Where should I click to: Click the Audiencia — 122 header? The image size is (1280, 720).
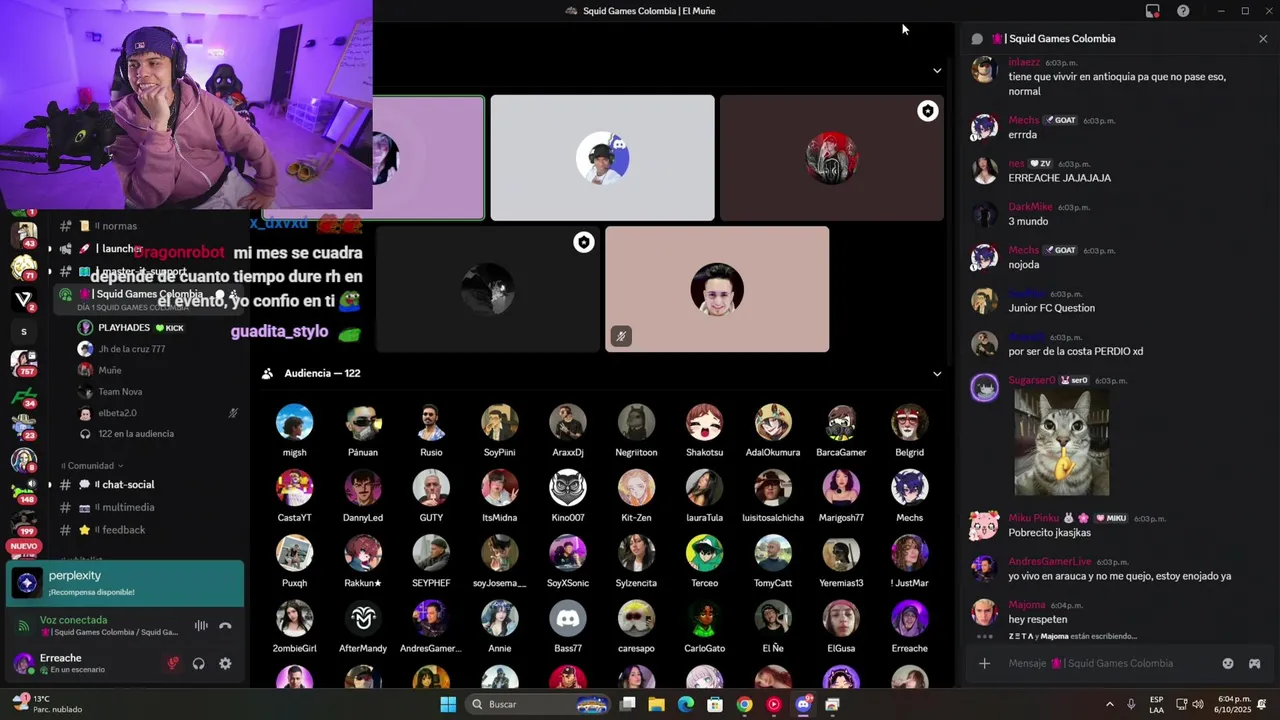click(322, 374)
